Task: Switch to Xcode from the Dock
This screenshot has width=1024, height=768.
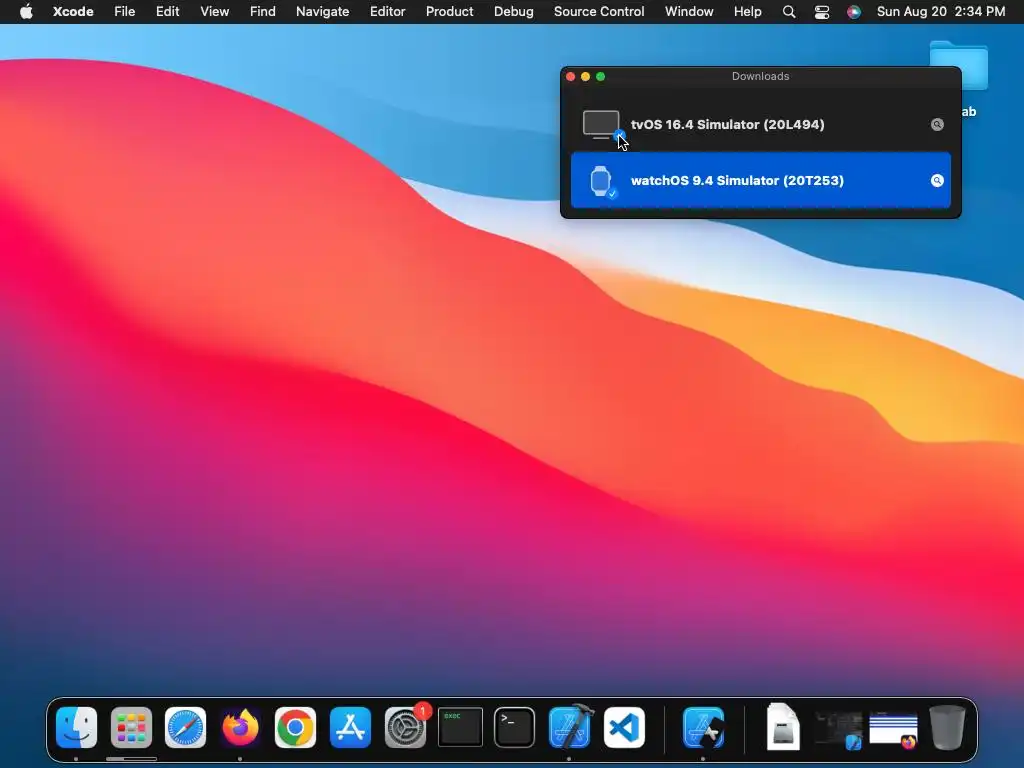Action: point(569,728)
